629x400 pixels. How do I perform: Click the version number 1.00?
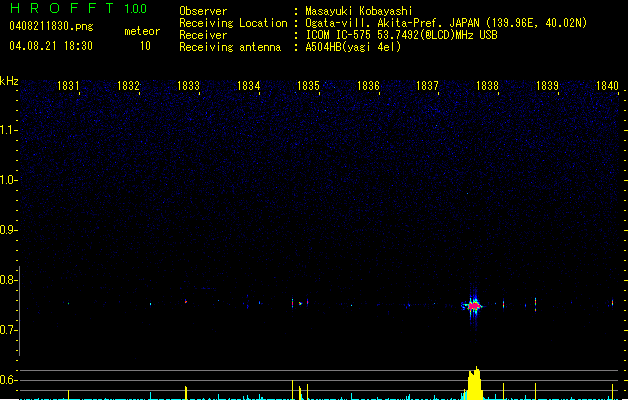tap(135, 9)
